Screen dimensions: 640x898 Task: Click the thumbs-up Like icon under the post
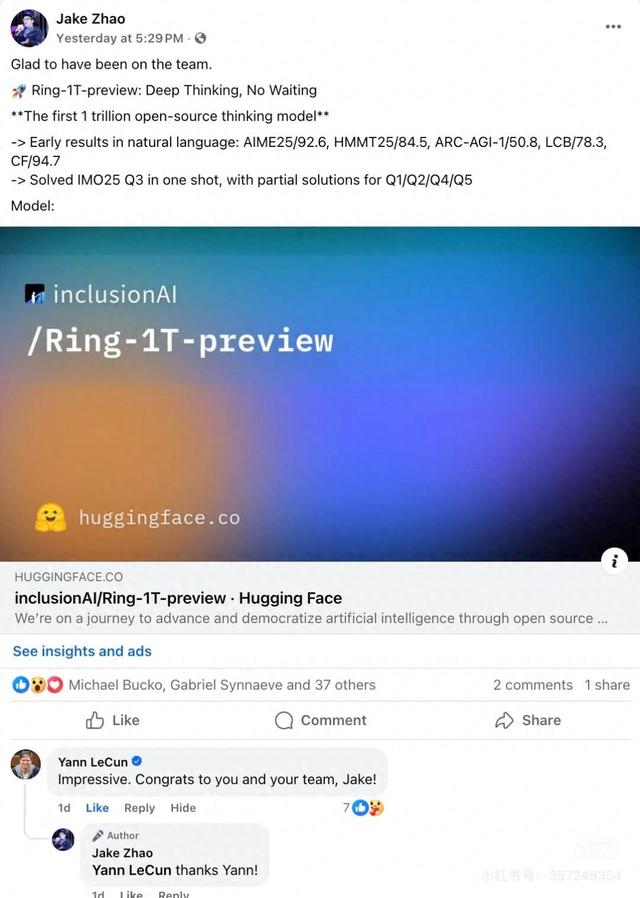(x=94, y=720)
